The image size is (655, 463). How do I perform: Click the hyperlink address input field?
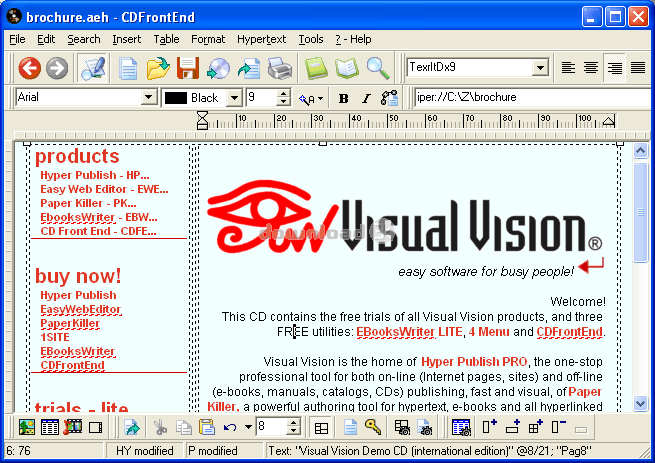tap(530, 98)
